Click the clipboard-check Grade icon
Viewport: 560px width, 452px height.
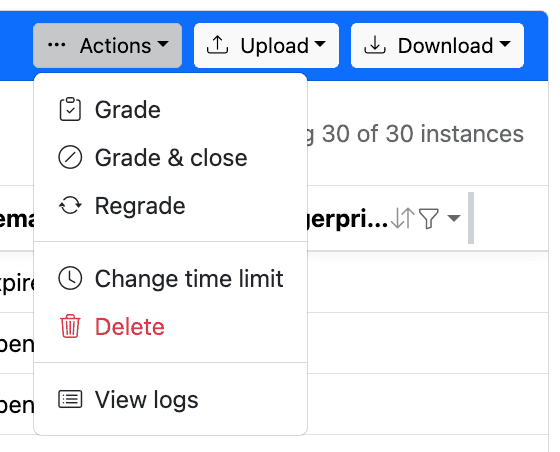coord(70,109)
